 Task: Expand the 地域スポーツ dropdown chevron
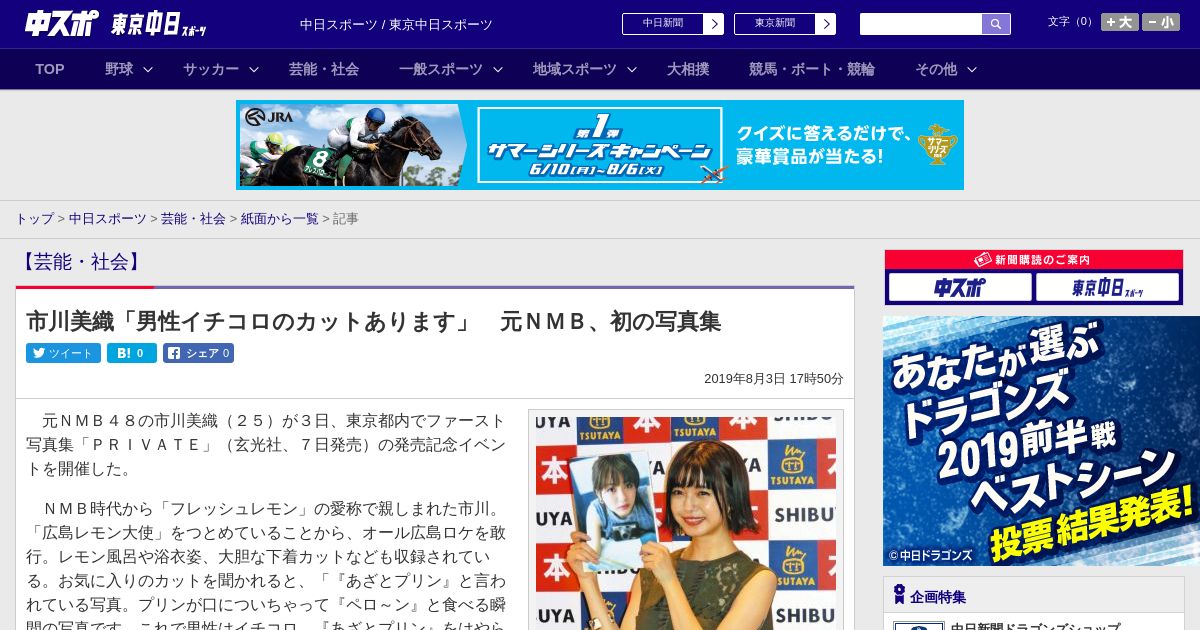(632, 70)
